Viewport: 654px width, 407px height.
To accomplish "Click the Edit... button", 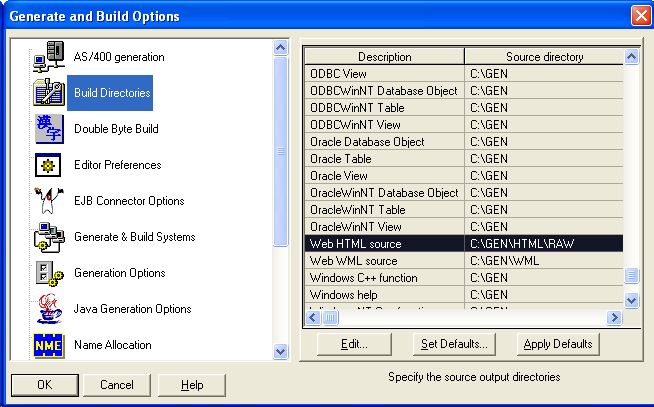I will click(354, 344).
